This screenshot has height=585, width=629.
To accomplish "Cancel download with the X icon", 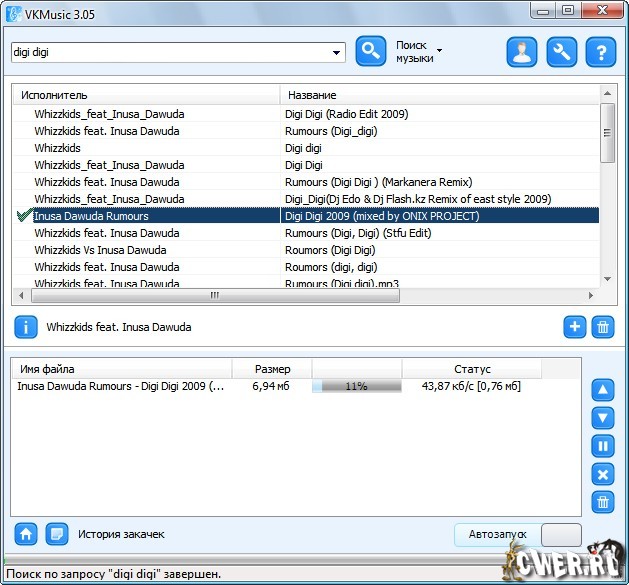I will (603, 474).
